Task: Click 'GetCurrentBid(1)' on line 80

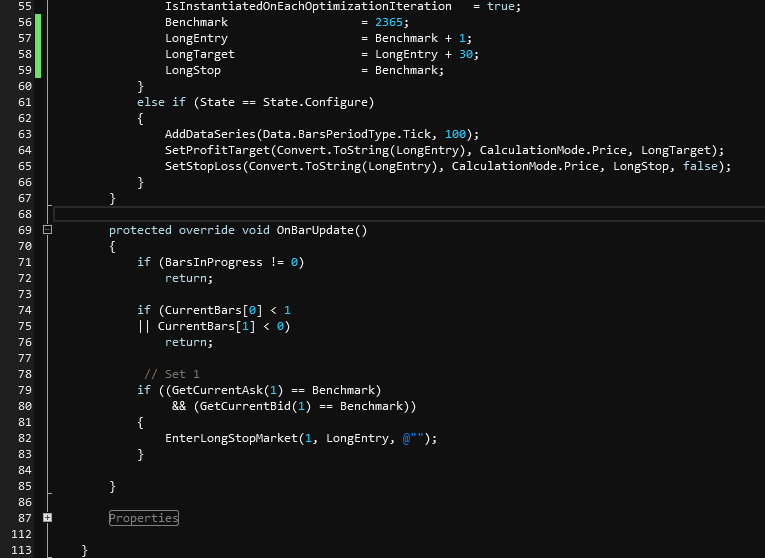Action: click(255, 406)
